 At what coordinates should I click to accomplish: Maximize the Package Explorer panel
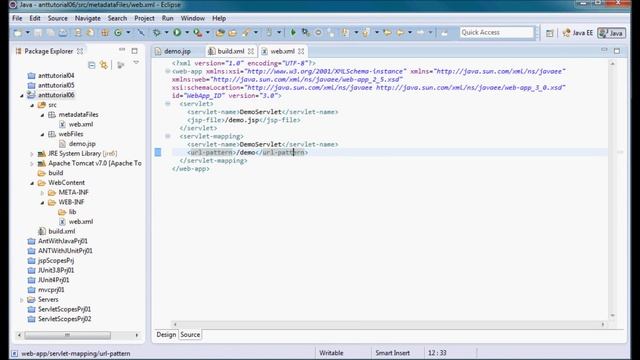pos(134,51)
